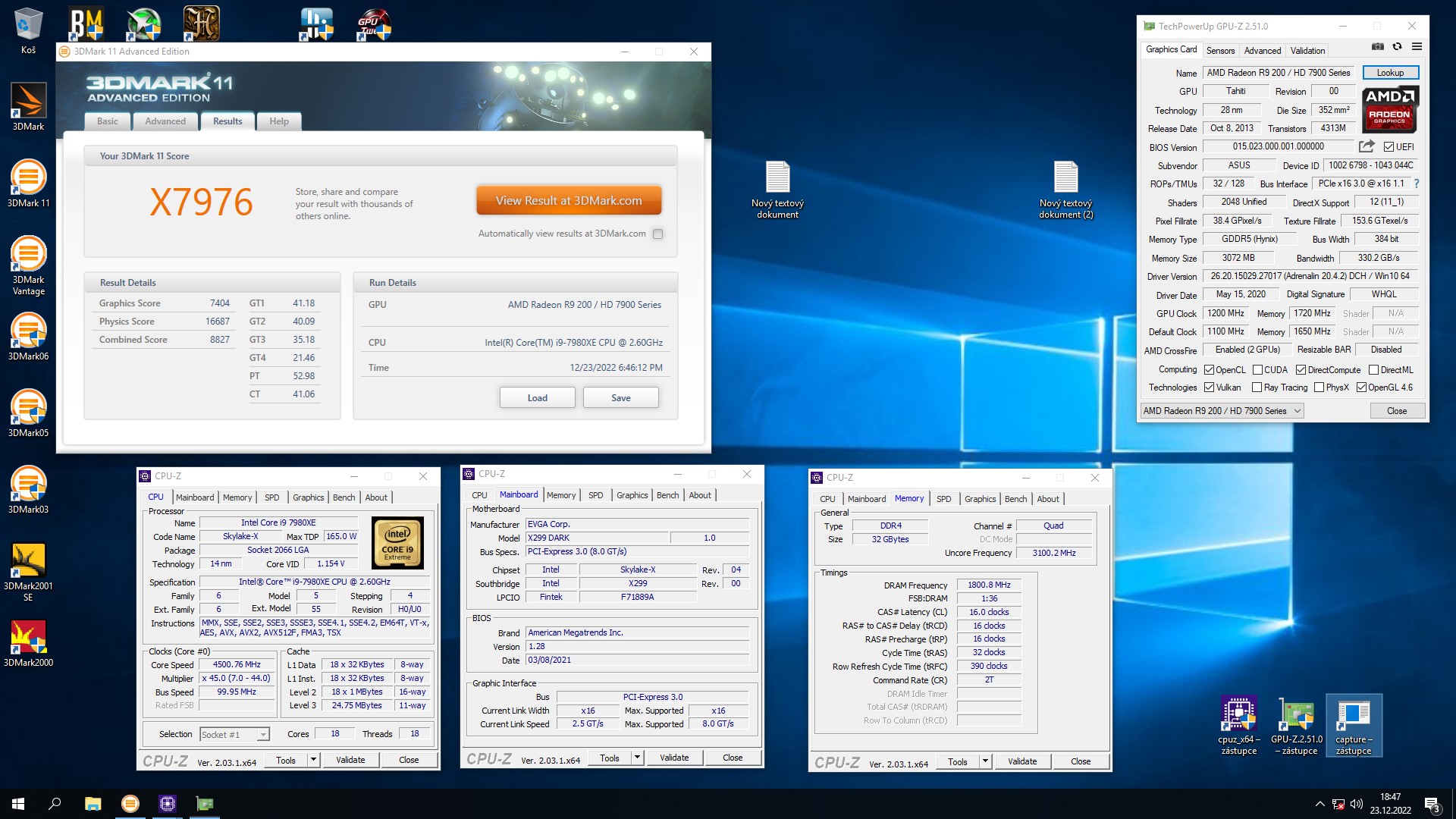
Task: Click Close button in GPU-Z window
Action: tap(1397, 411)
